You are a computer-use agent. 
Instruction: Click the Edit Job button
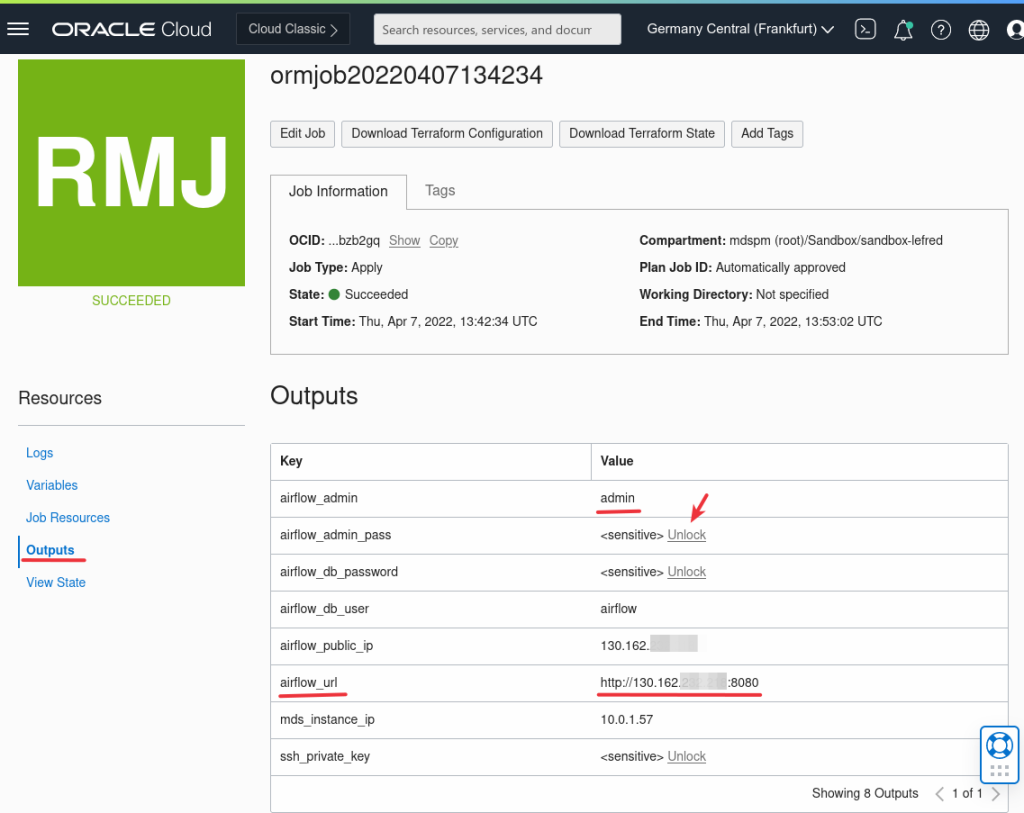302,133
